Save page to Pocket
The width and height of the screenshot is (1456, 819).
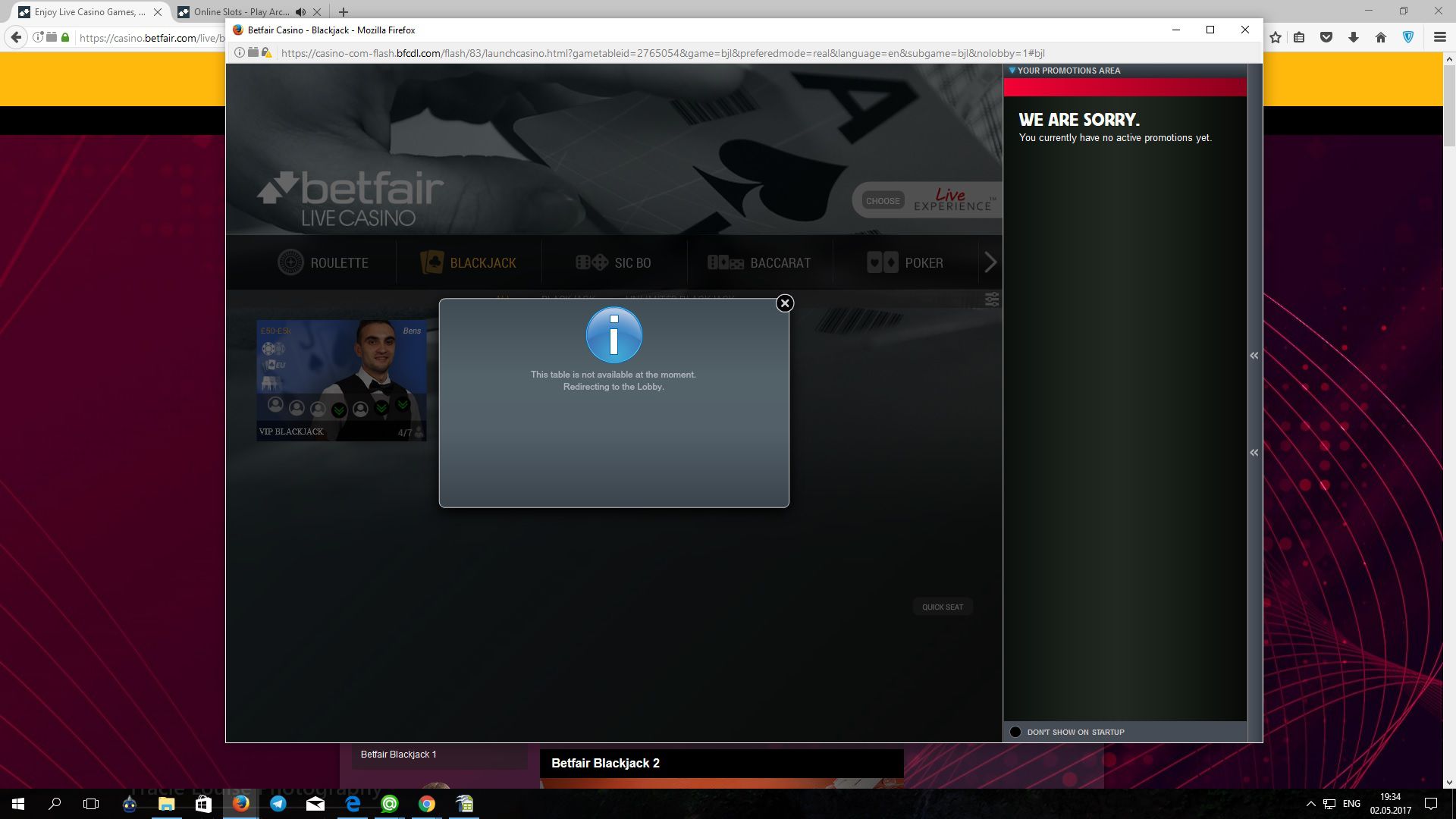click(1326, 37)
